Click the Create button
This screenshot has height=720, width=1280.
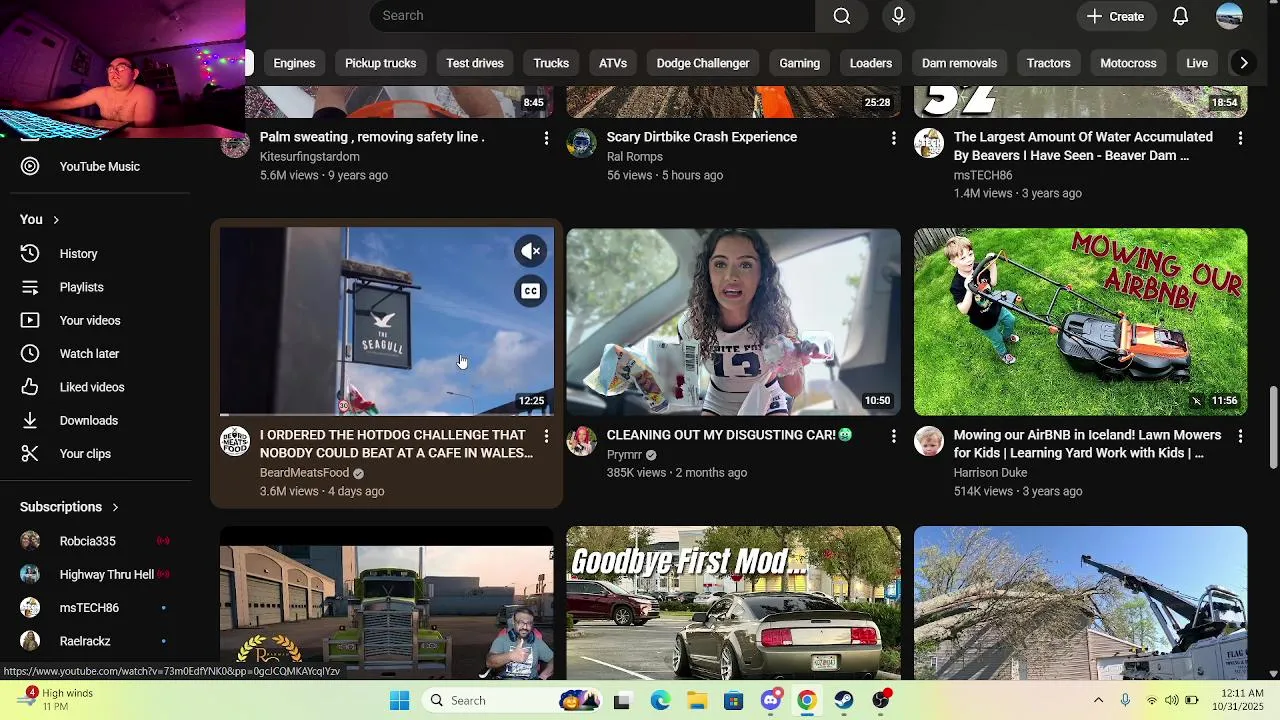(x=1115, y=16)
